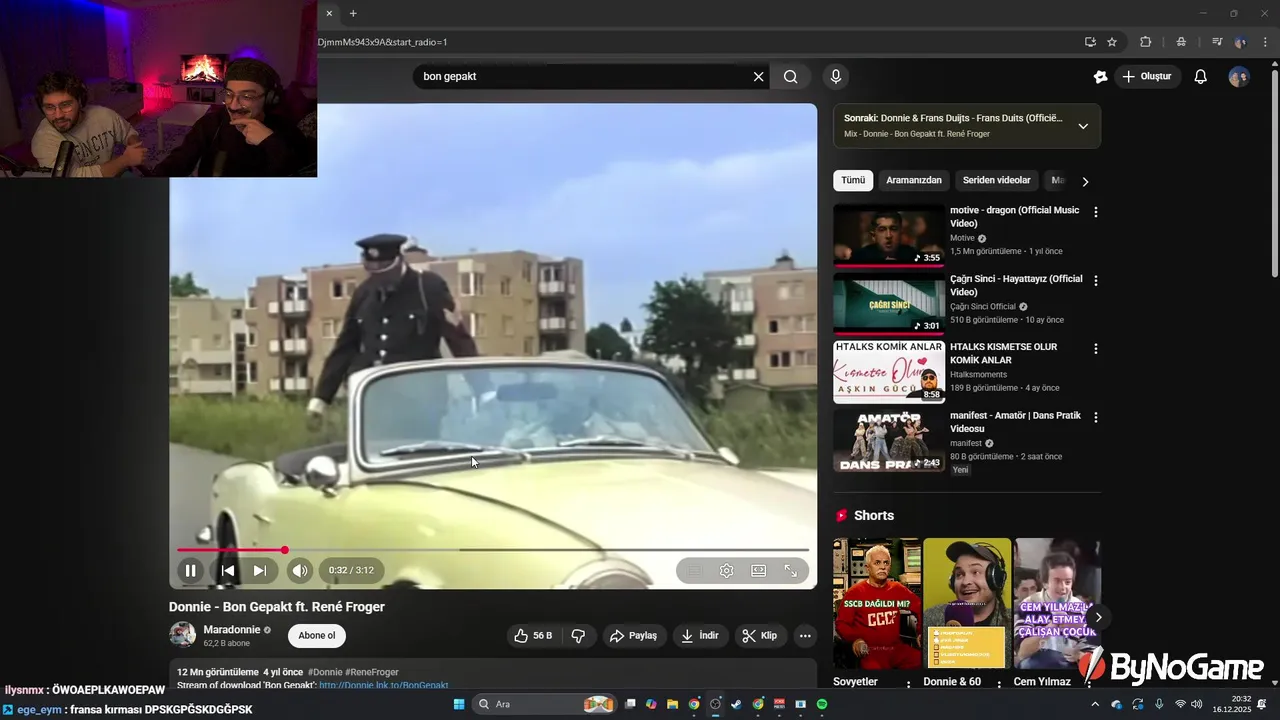Start voice search with microphone
The height and width of the screenshot is (720, 1280).
(836, 77)
